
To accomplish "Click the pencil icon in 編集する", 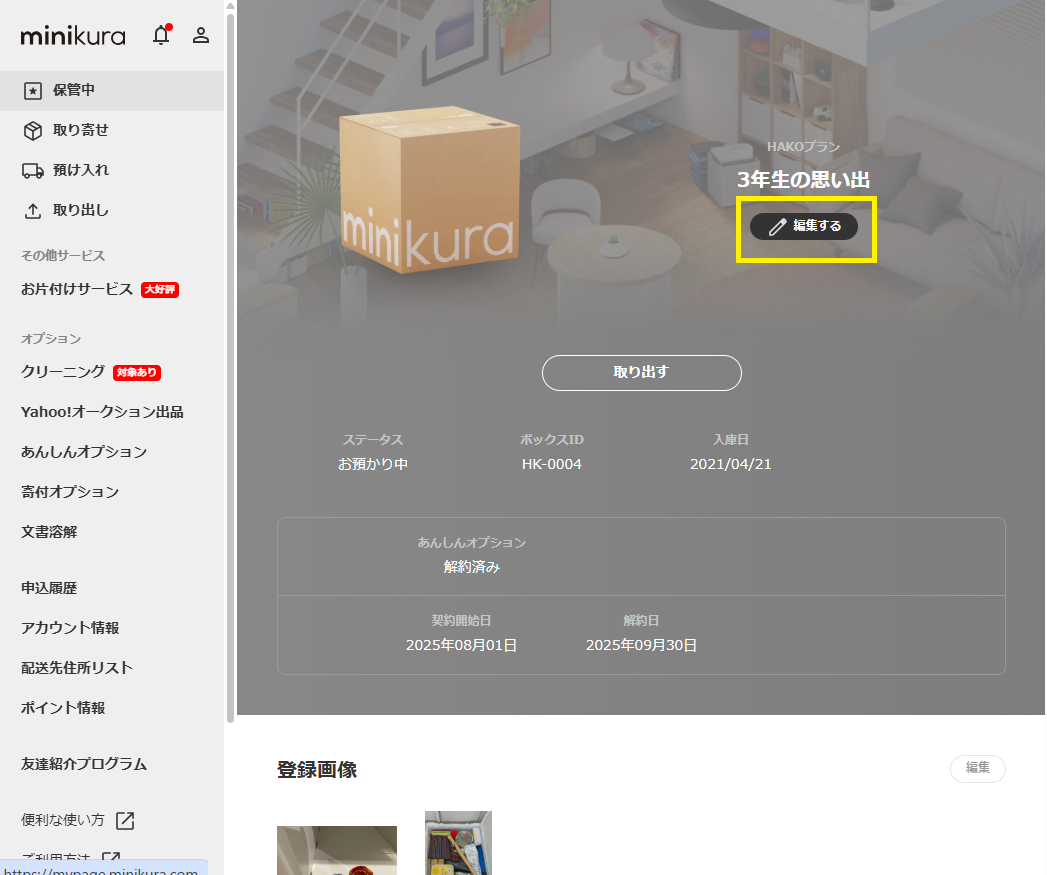I will click(x=777, y=226).
